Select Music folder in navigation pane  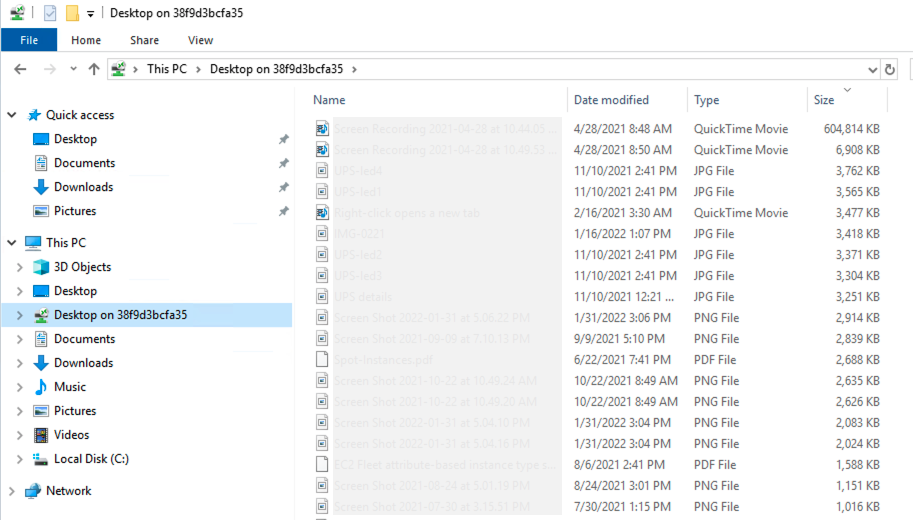(x=69, y=387)
